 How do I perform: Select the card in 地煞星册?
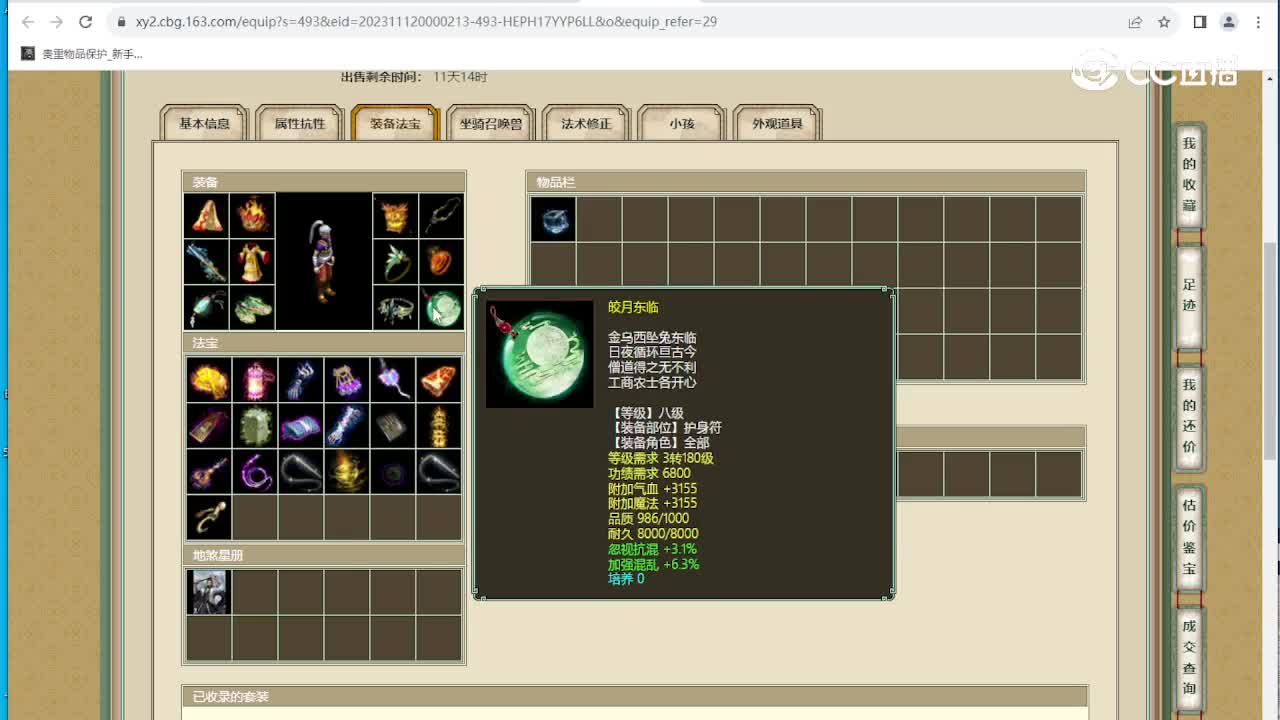click(209, 592)
